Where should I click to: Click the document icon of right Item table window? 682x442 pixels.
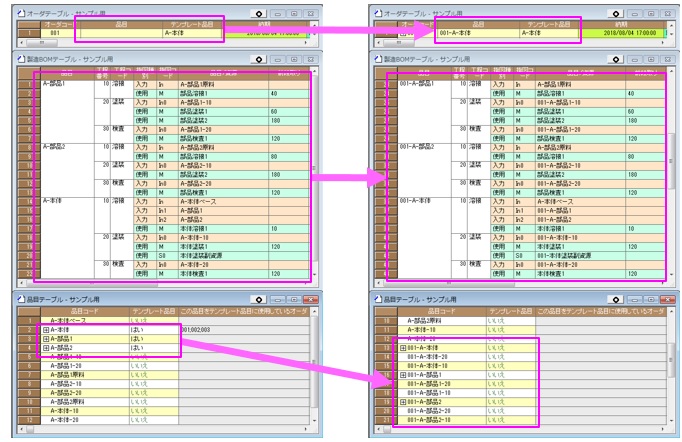377,299
